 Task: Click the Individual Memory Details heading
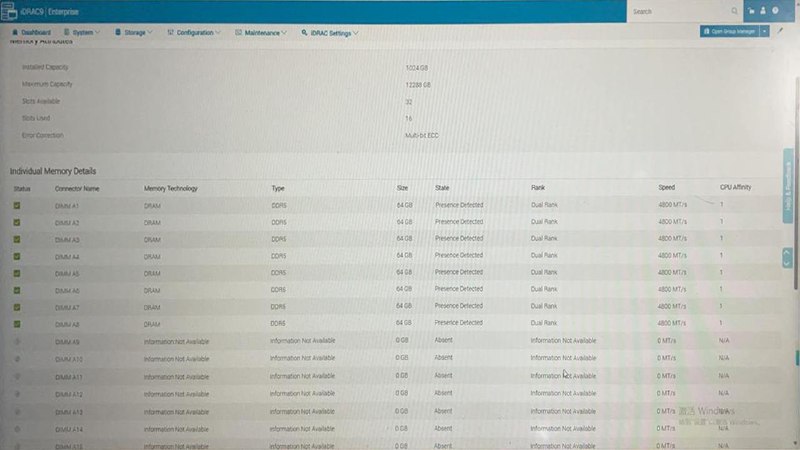[x=53, y=171]
